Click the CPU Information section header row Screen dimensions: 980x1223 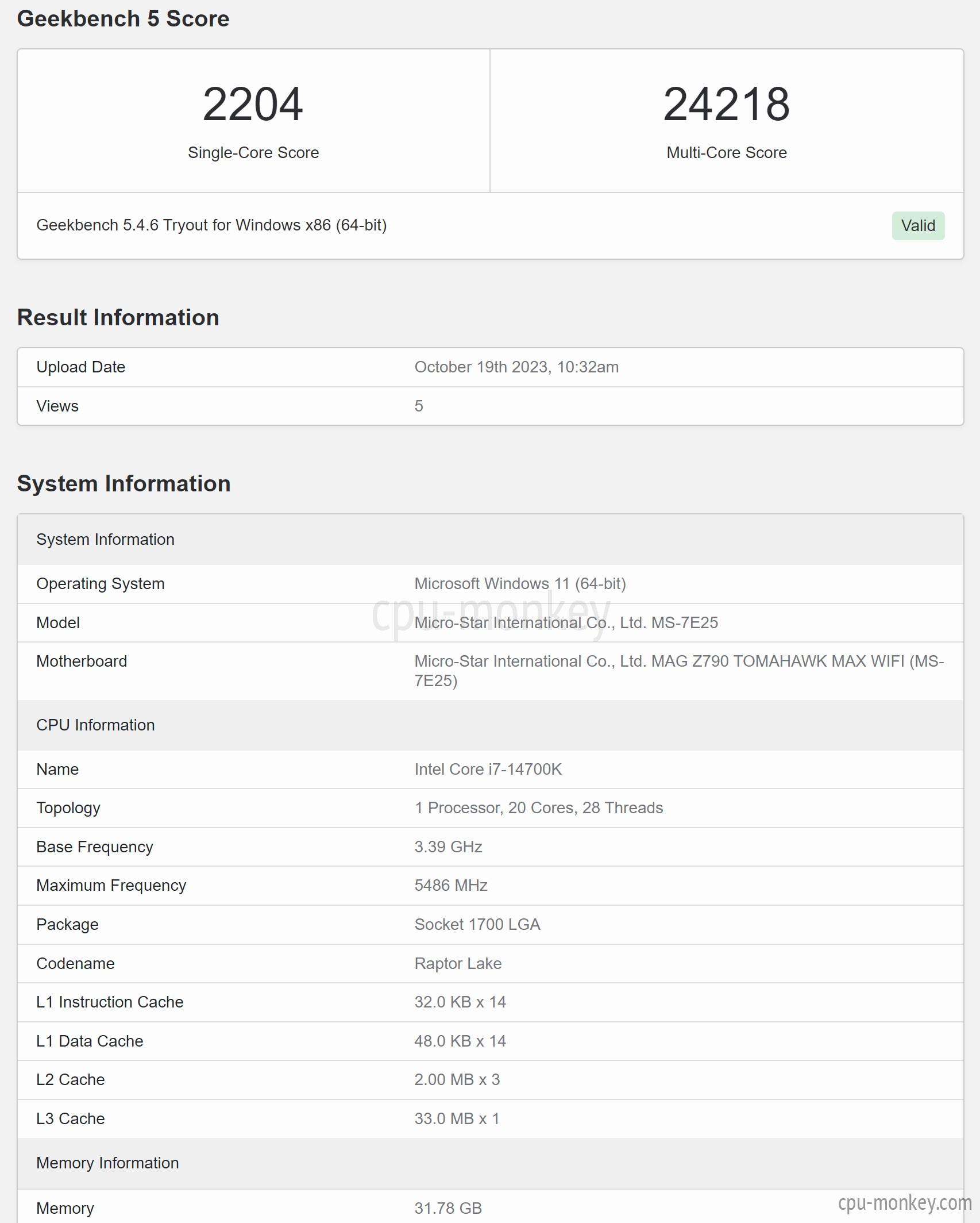tap(490, 725)
